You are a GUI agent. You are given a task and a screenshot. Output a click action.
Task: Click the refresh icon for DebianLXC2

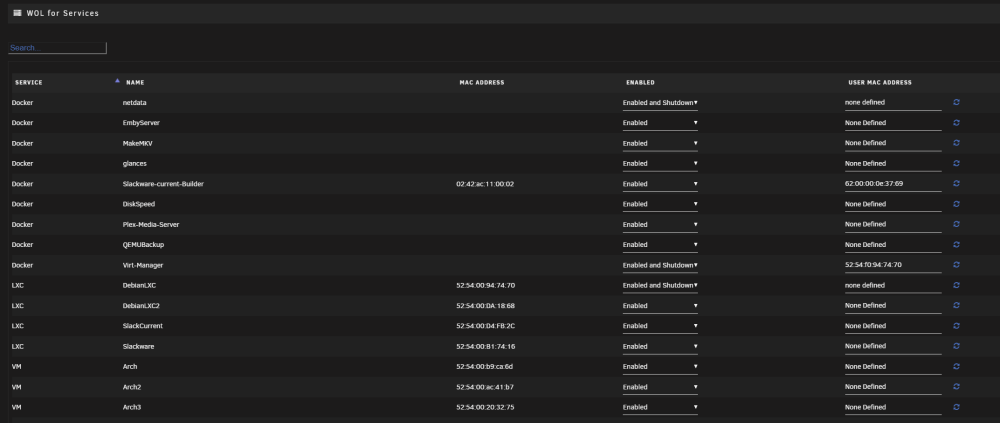956,306
